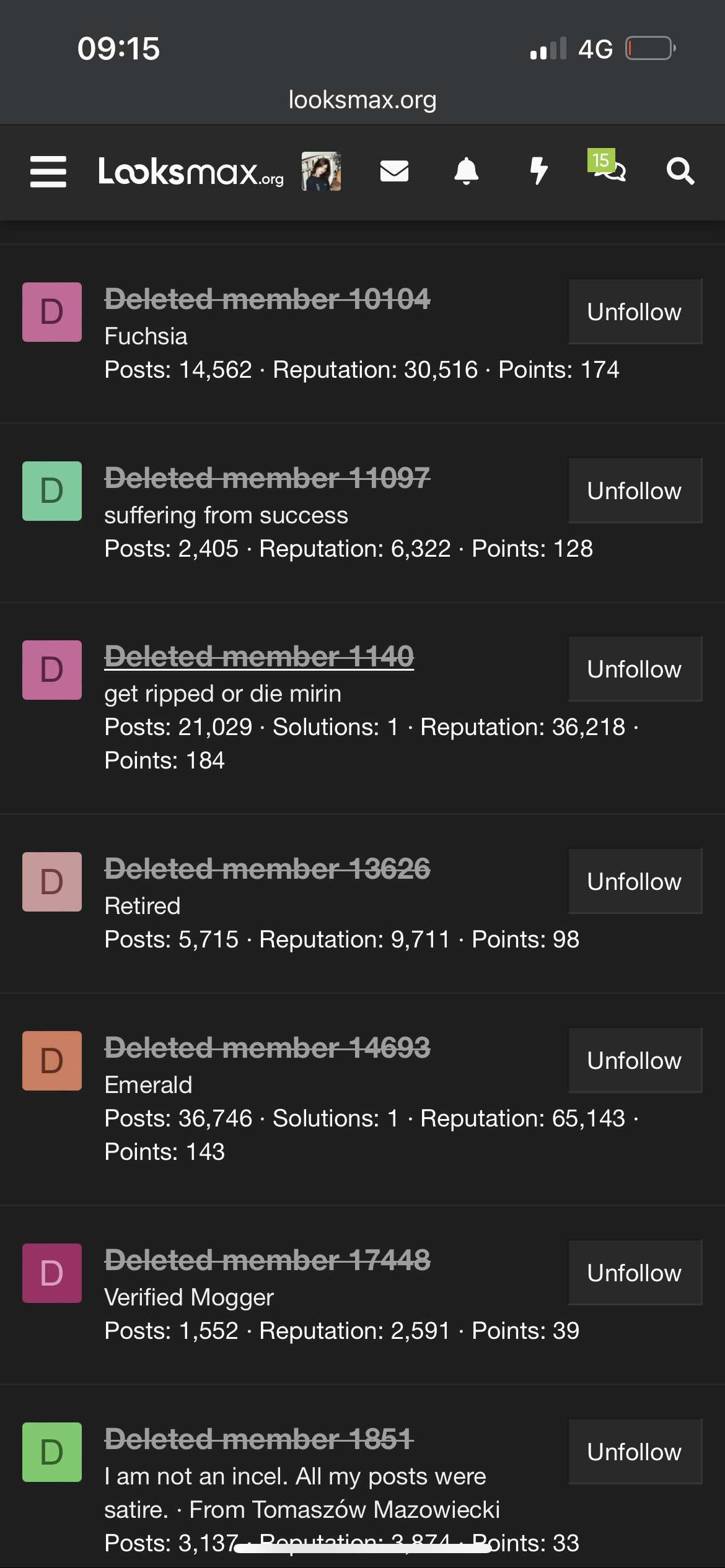725x1568 pixels.
Task: Open the hamburger navigation menu
Action: pyautogui.click(x=48, y=172)
